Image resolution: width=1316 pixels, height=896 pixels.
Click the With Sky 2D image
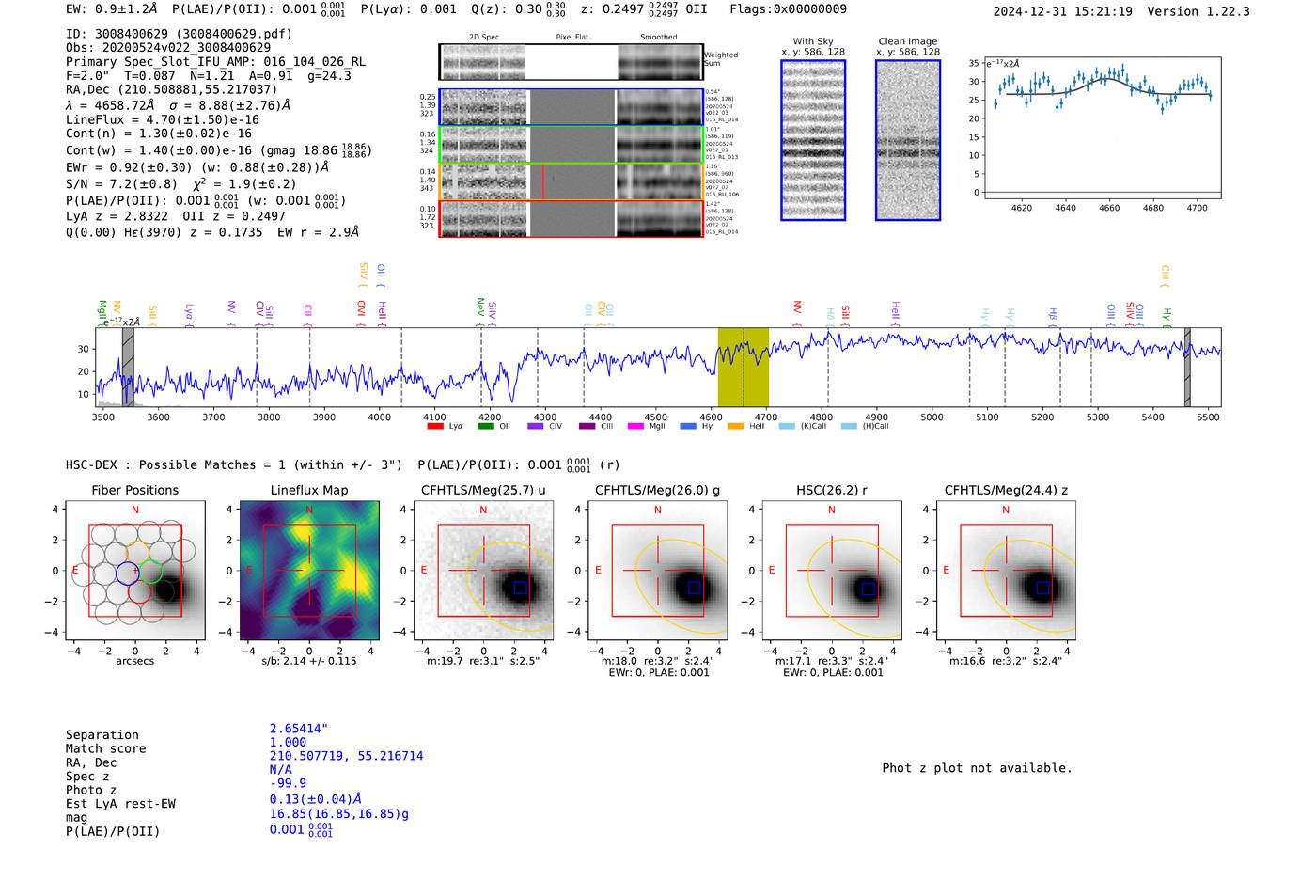point(813,140)
